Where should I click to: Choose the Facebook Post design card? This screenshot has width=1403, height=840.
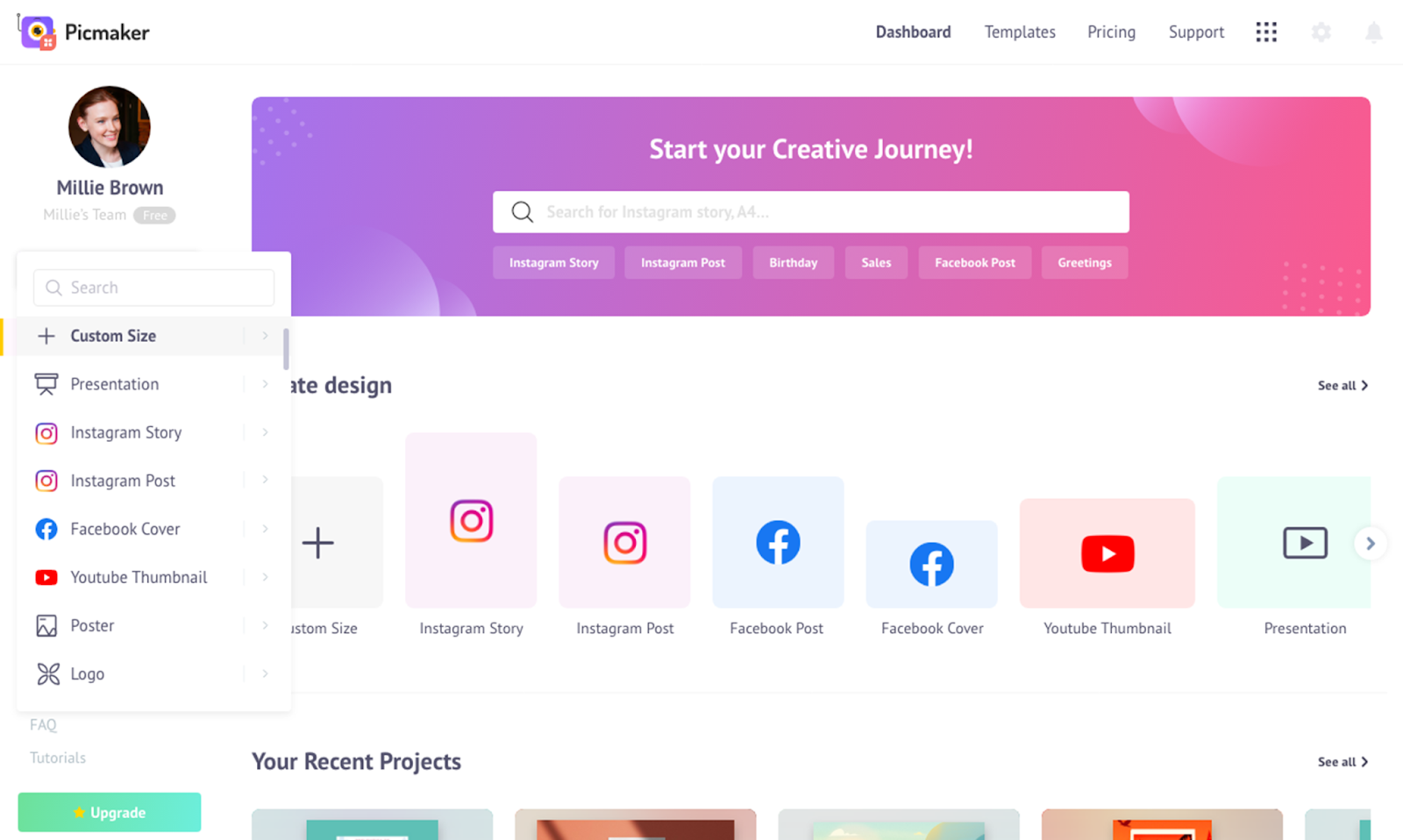point(778,542)
